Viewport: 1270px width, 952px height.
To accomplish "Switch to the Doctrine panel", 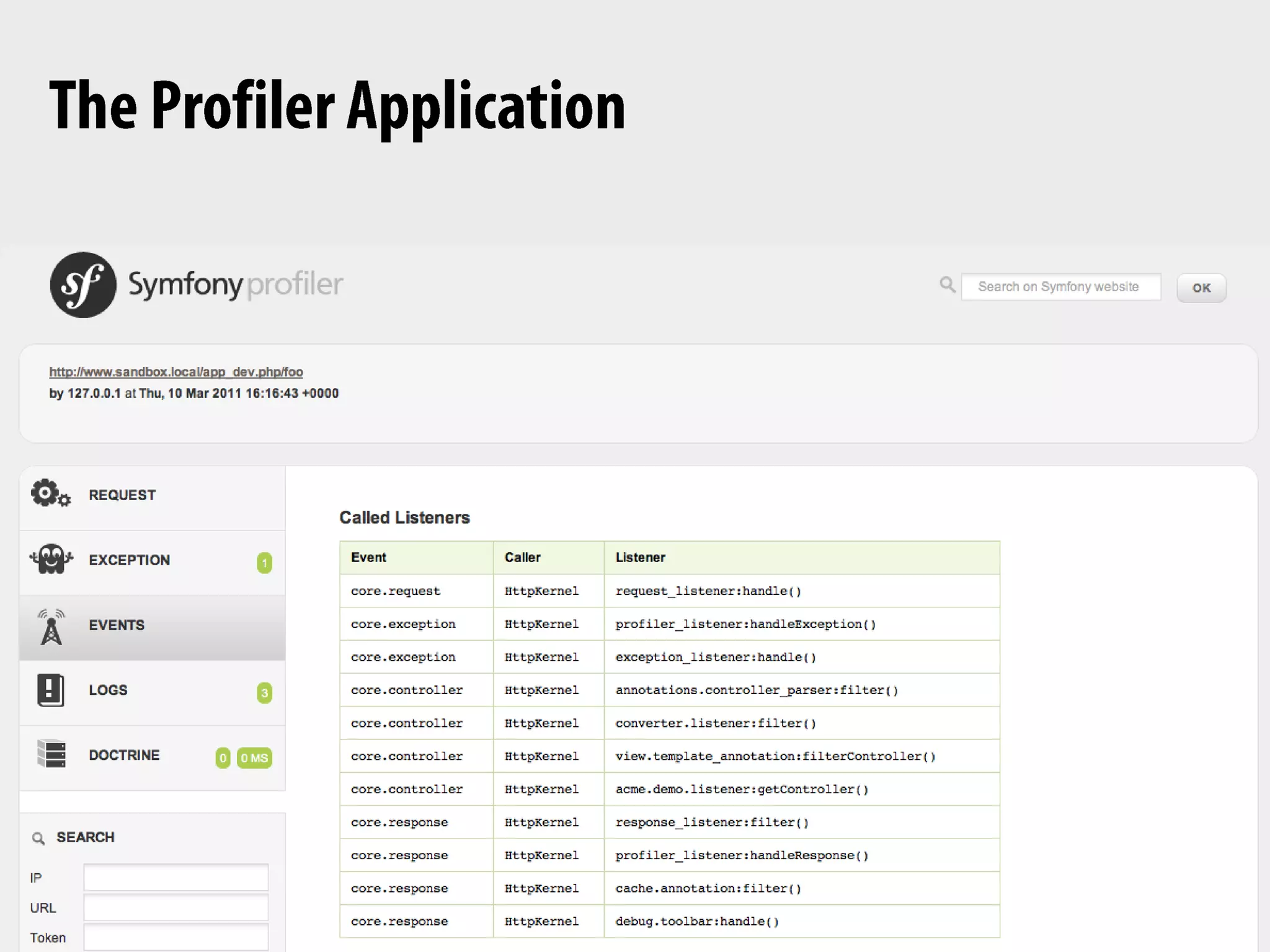I will 124,756.
